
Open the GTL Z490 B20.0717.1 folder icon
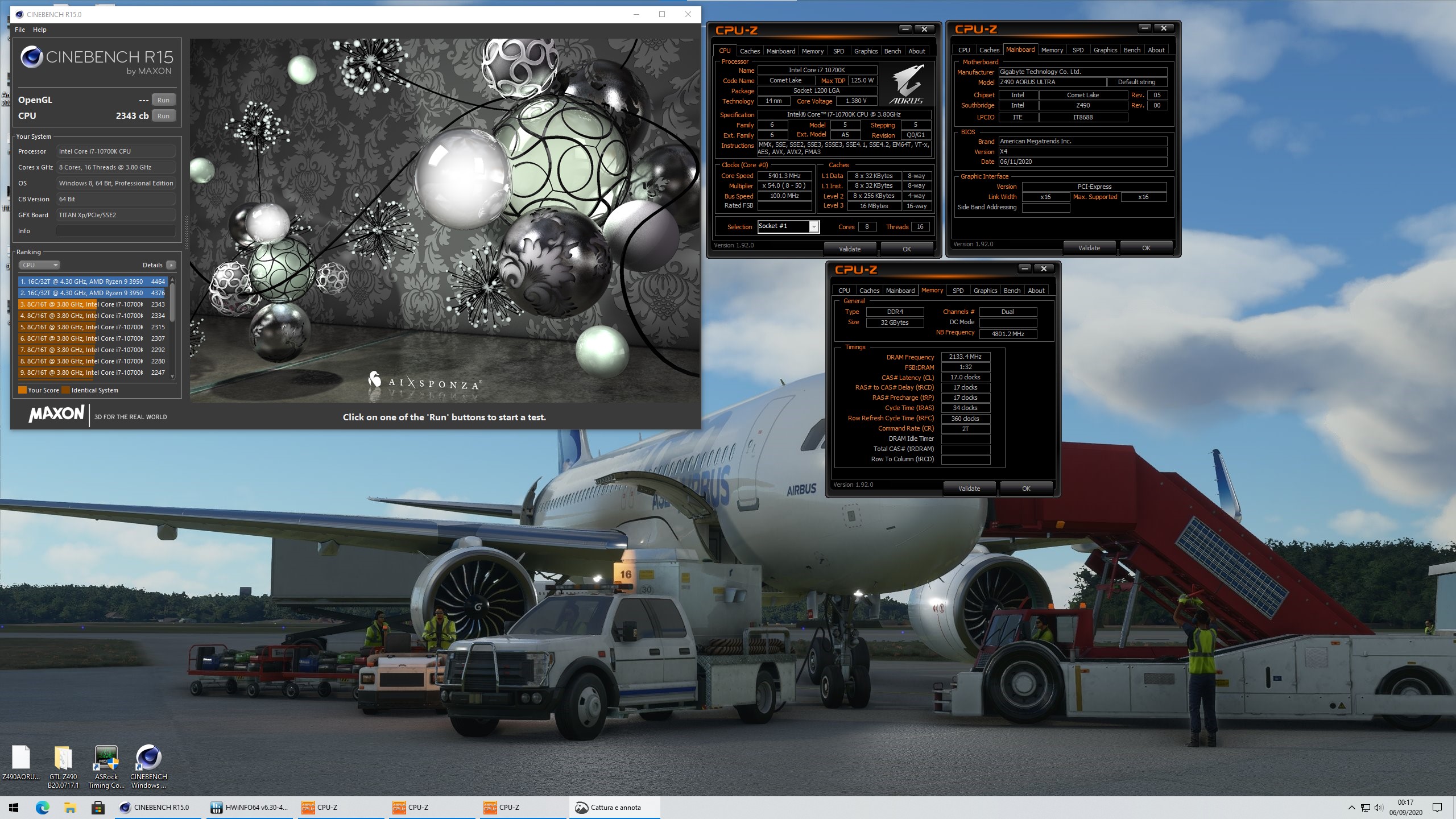(63, 767)
